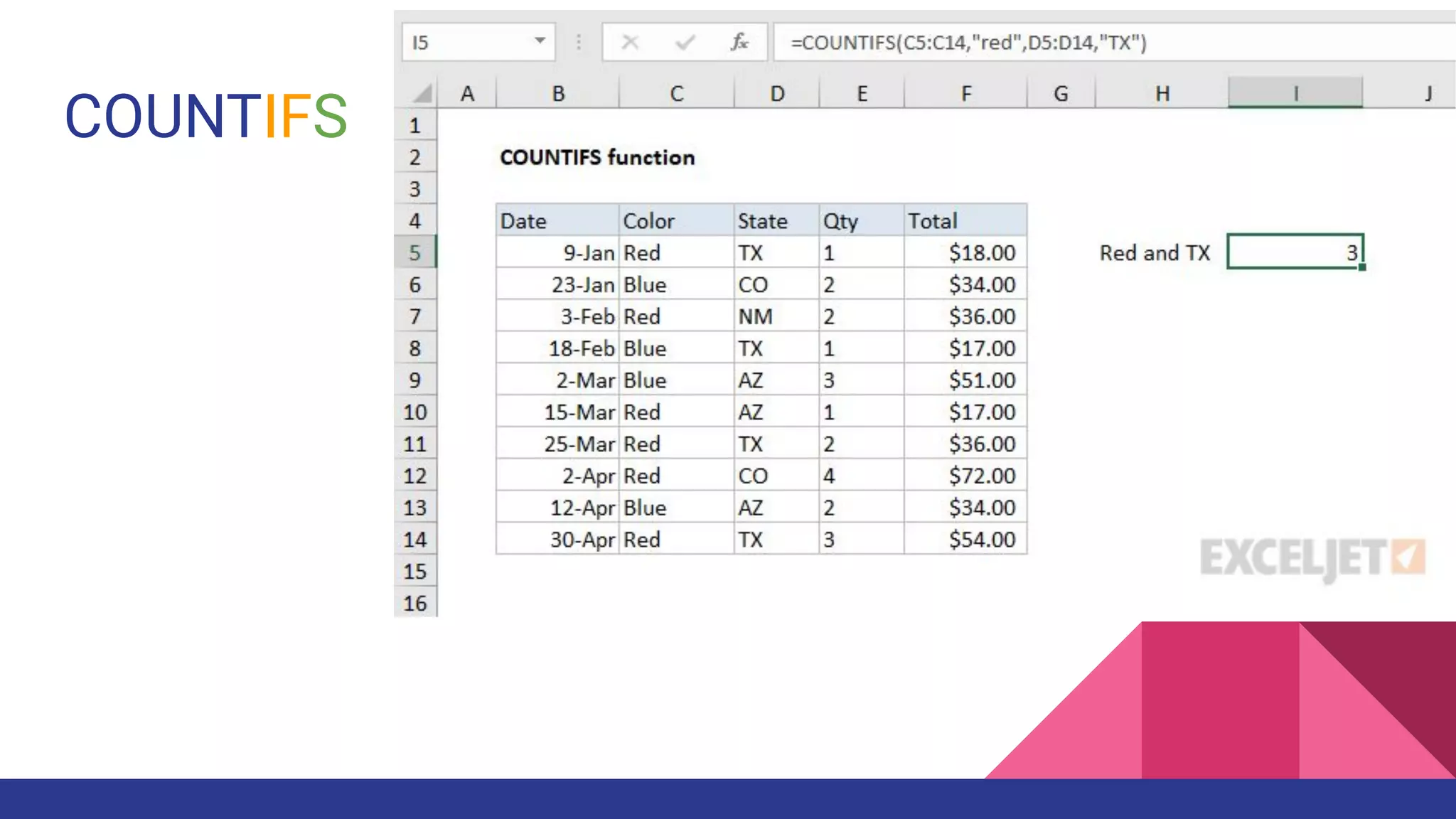Click the Total header cell
1456x819 pixels.
click(966, 220)
